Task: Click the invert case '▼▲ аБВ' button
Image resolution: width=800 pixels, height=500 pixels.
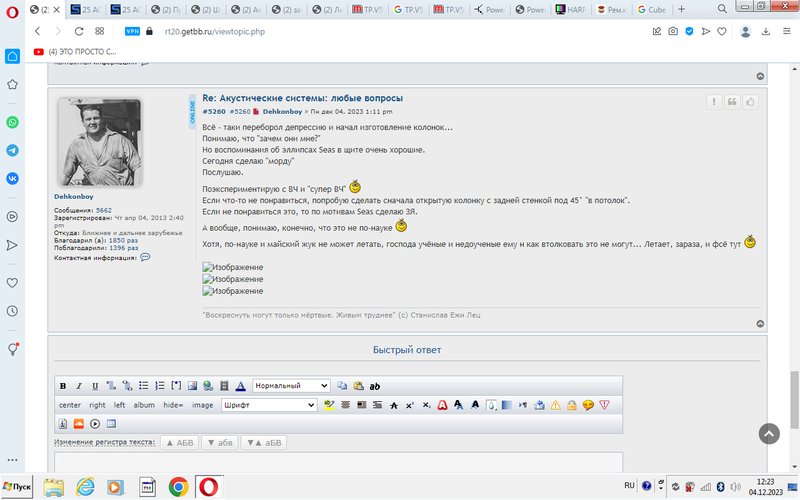Action: pos(263,443)
